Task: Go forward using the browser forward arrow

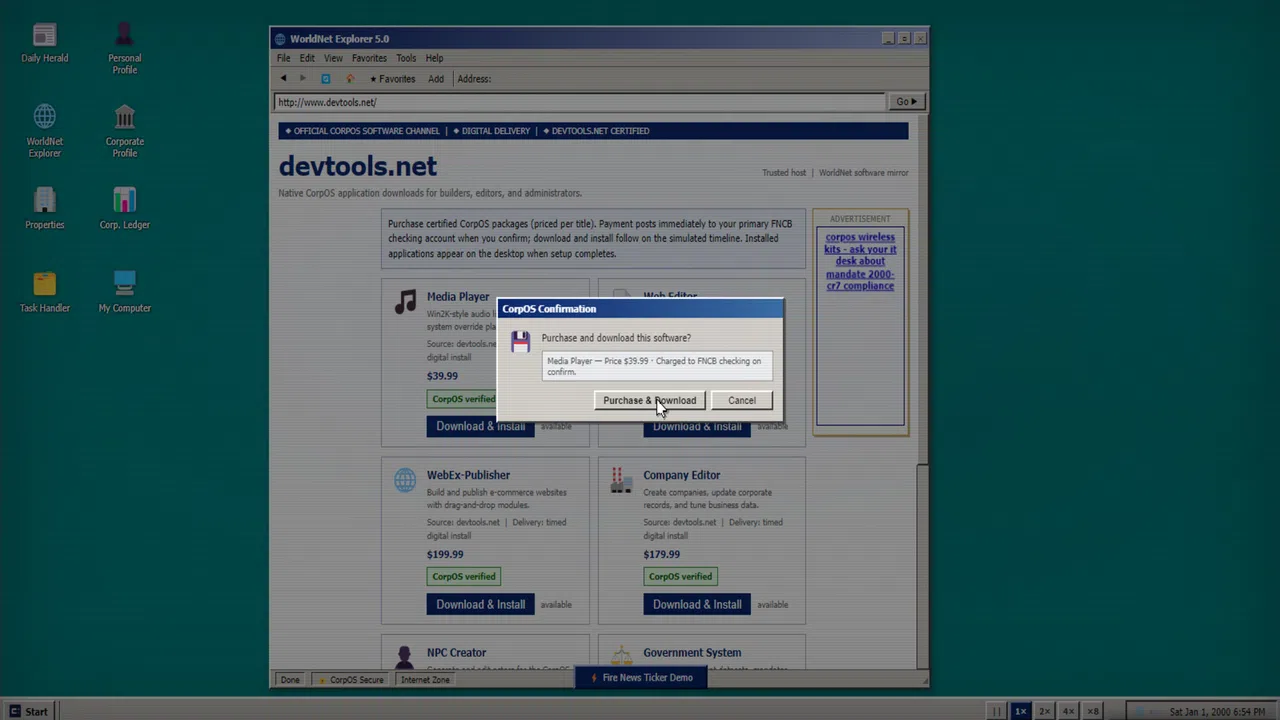Action: [x=303, y=78]
